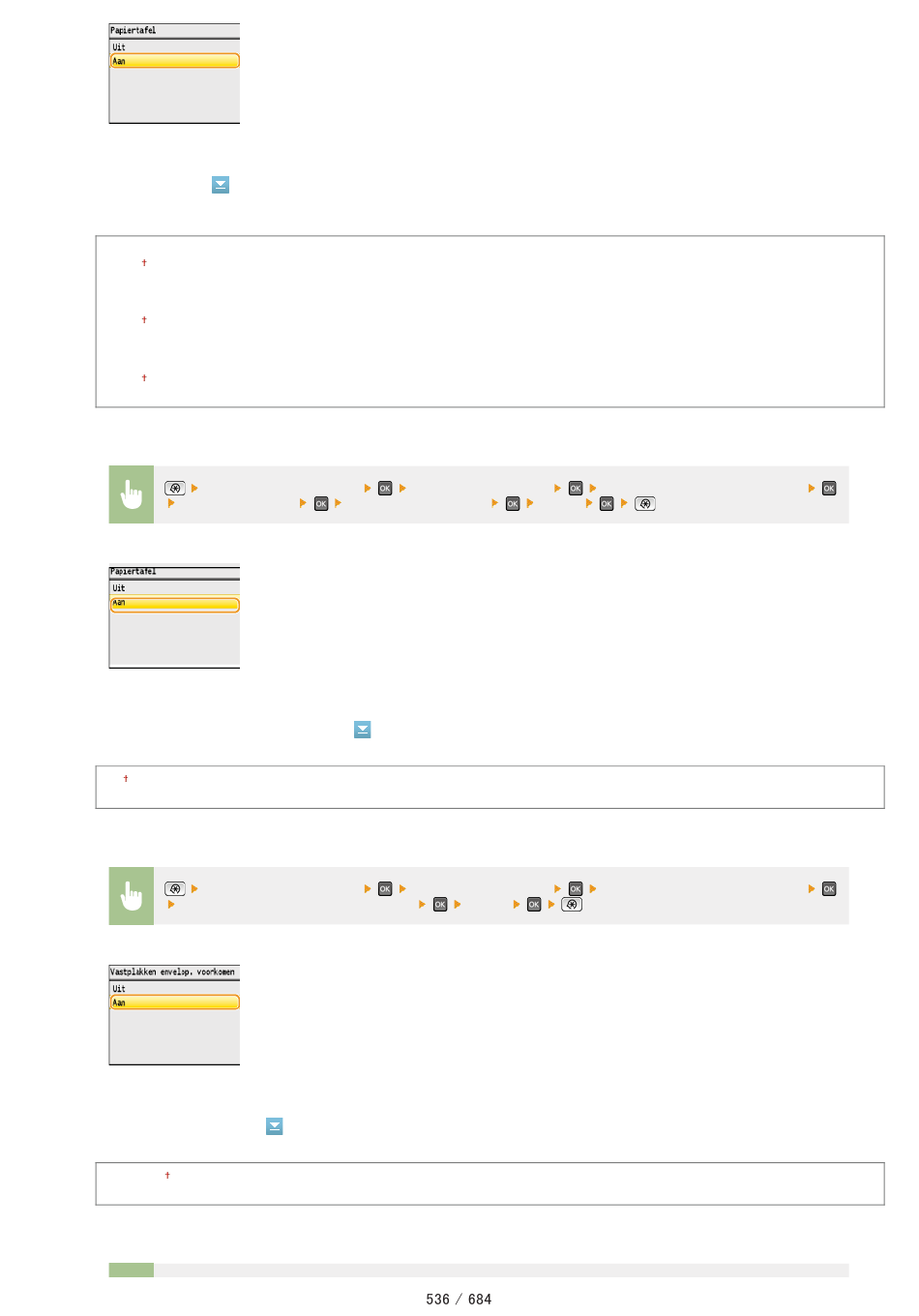Viewport: 919px width, 1316px height.
Task: Expand the blue arrow below the first Papiertafel screen
Action: [x=221, y=185]
